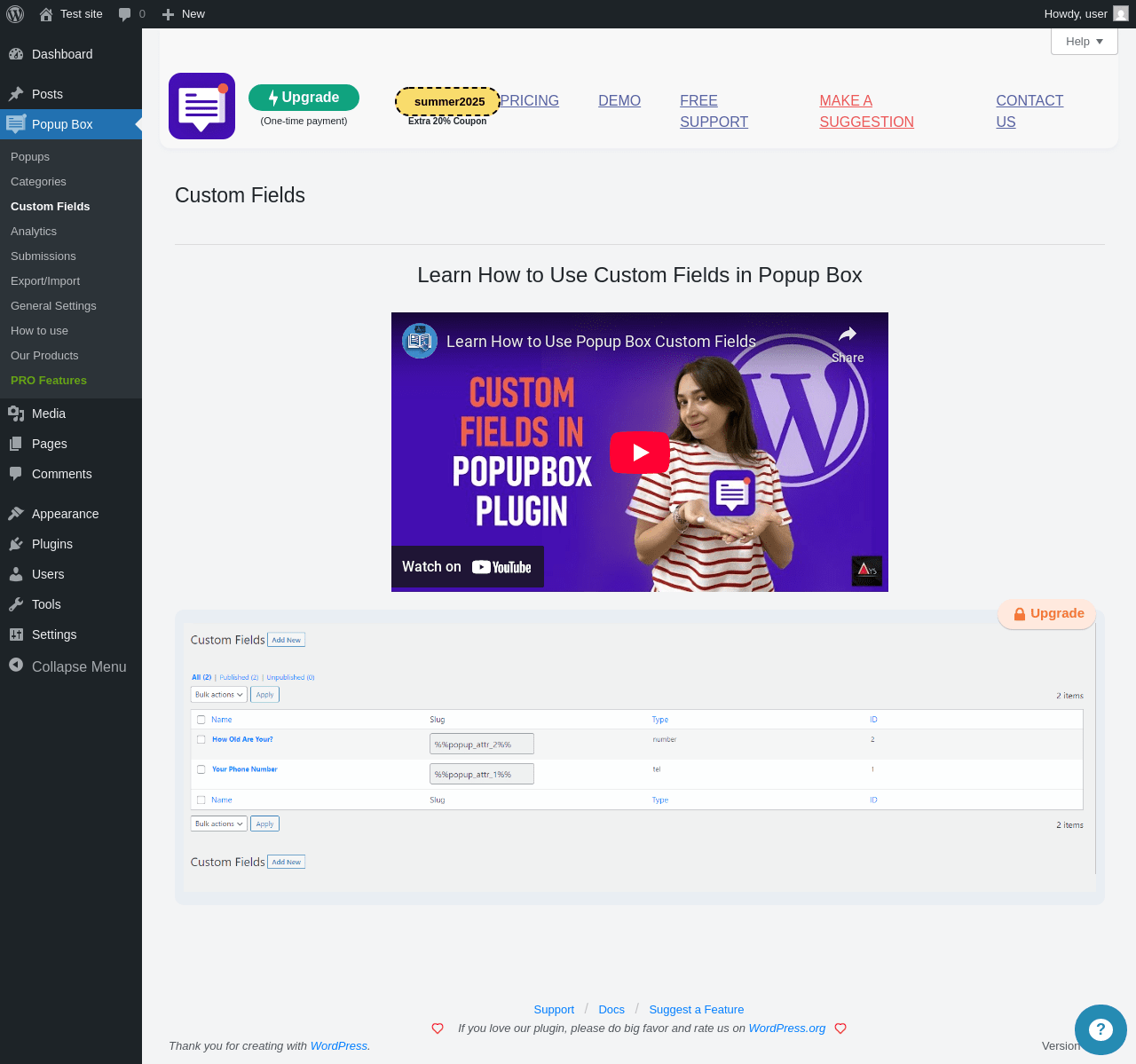Open the Tools menu
The image size is (1136, 1064).
pos(71,604)
